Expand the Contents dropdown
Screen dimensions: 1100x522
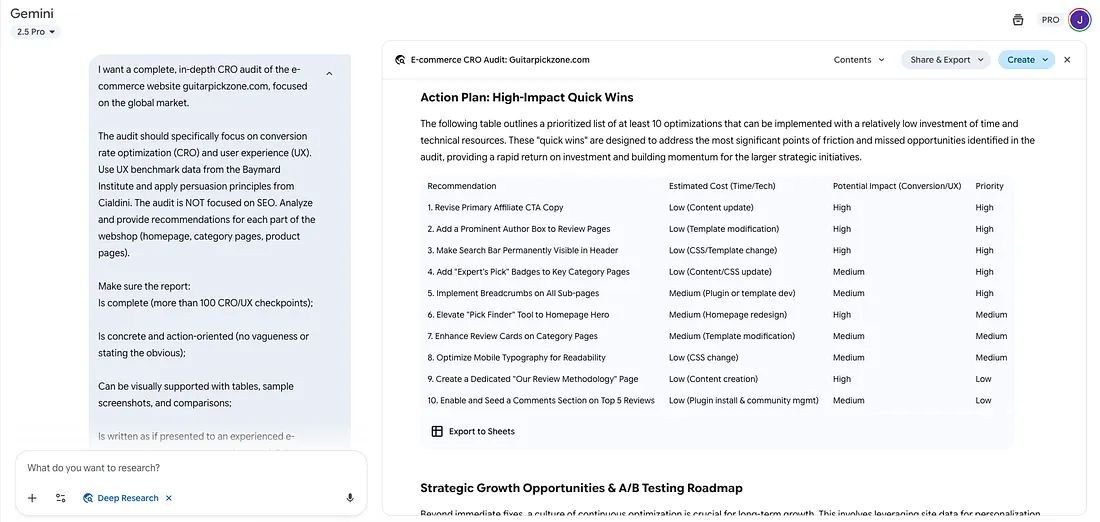pos(859,60)
